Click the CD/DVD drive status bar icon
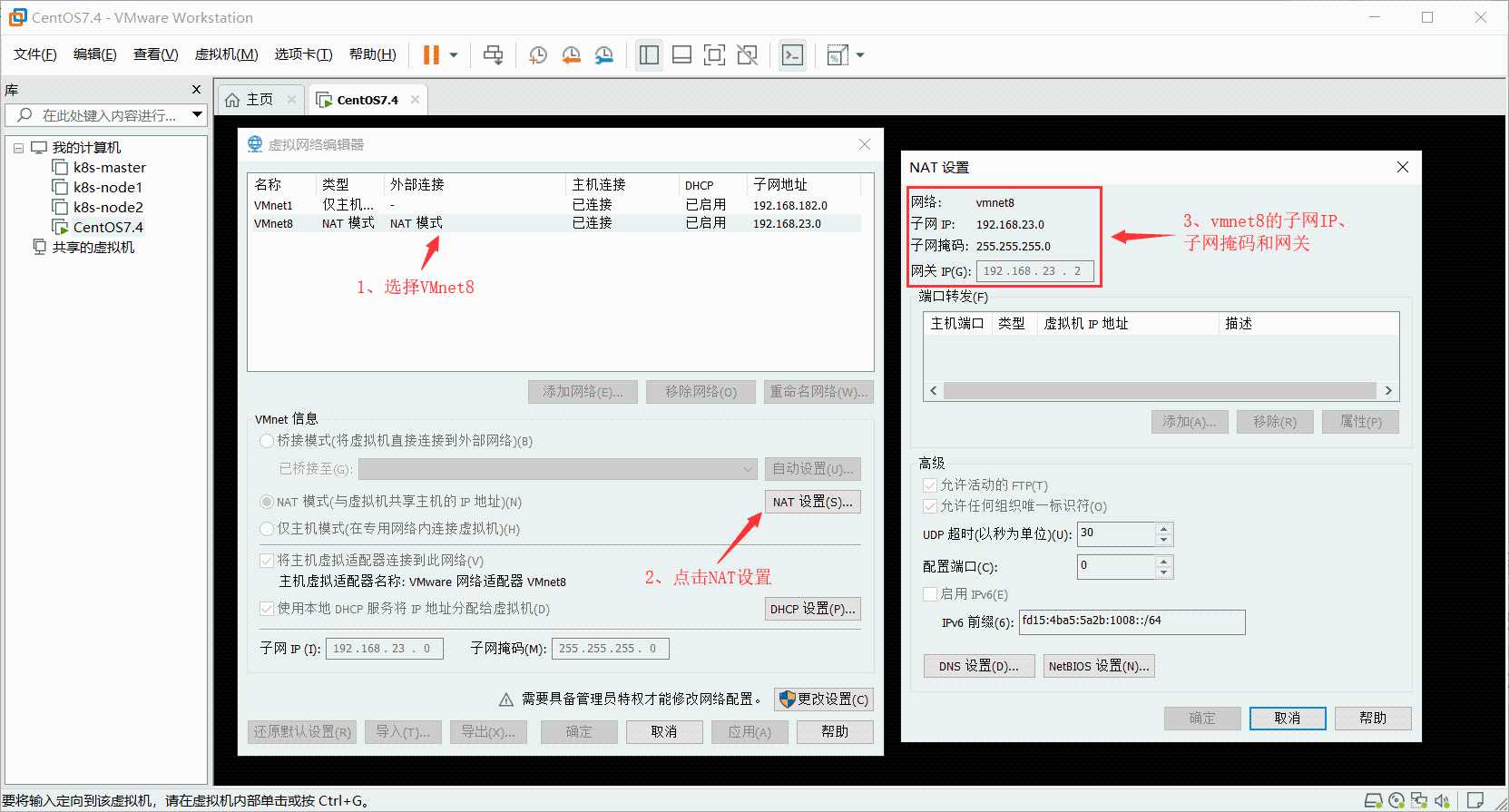This screenshot has height=812, width=1509. 1396,800
